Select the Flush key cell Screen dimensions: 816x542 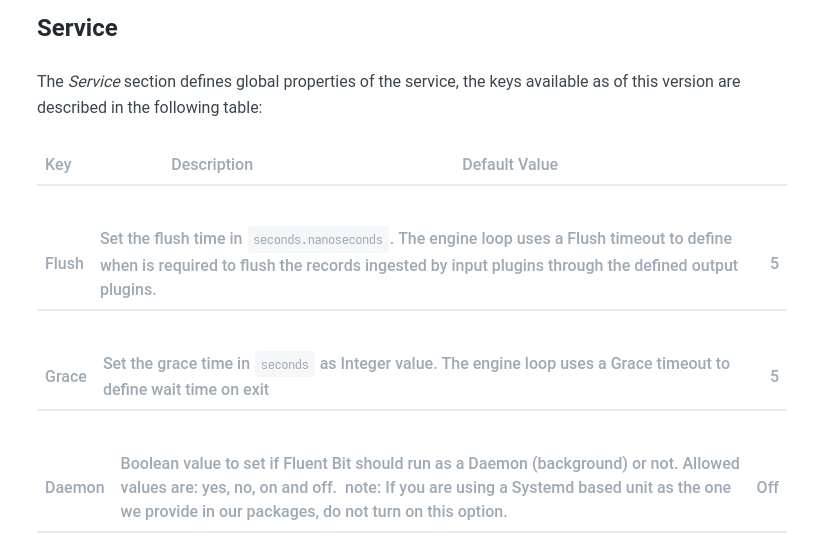click(64, 263)
